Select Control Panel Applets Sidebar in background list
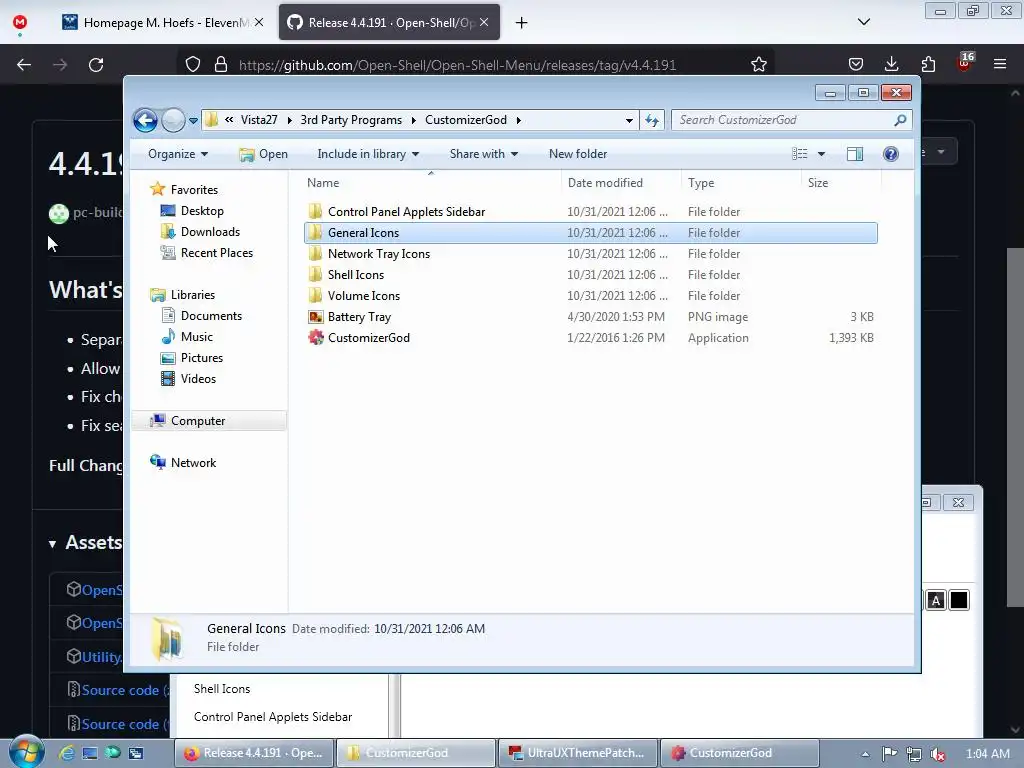Viewport: 1024px width, 768px height. coord(273,717)
